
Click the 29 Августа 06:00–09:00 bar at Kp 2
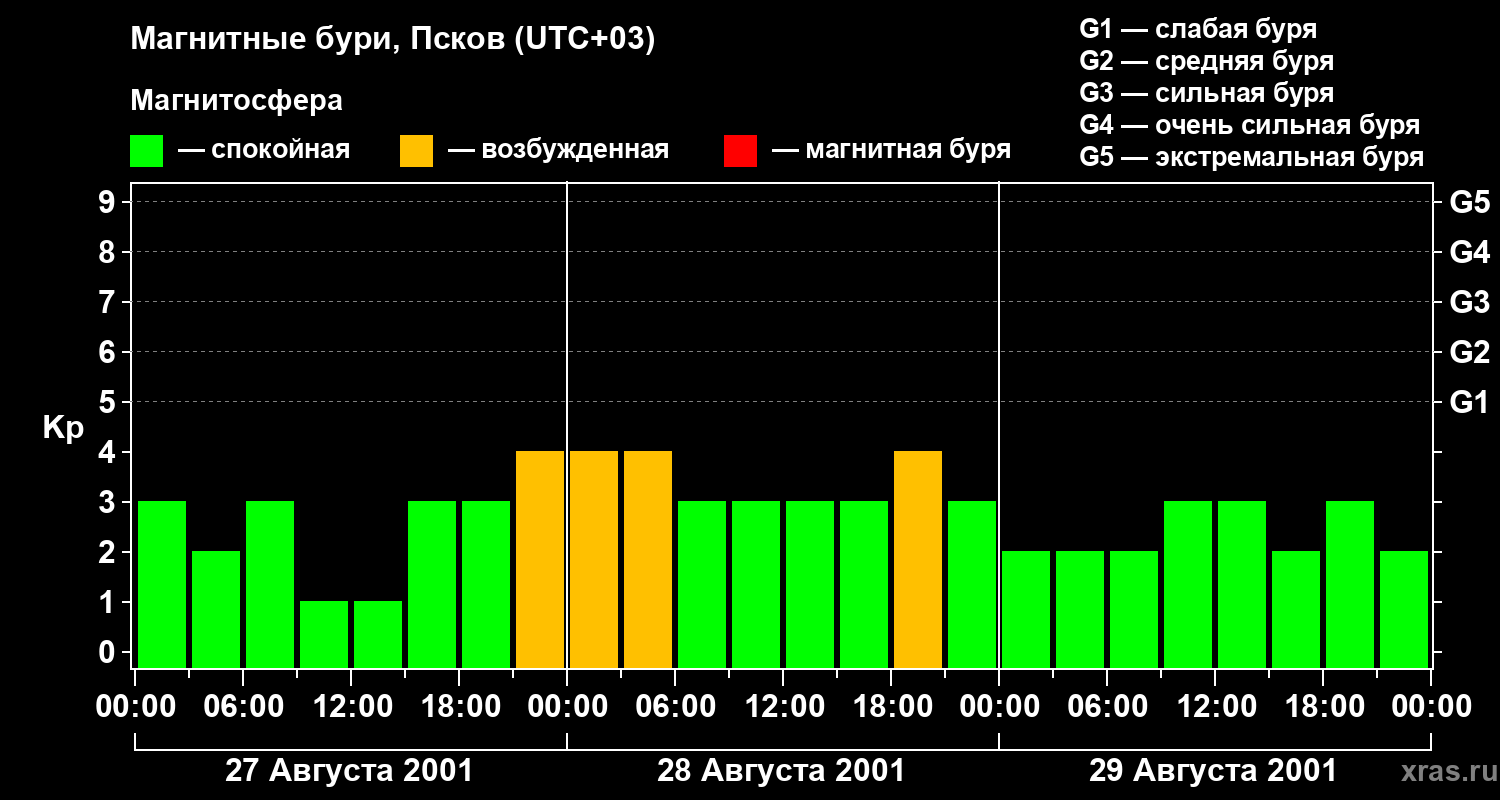[x=1134, y=610]
